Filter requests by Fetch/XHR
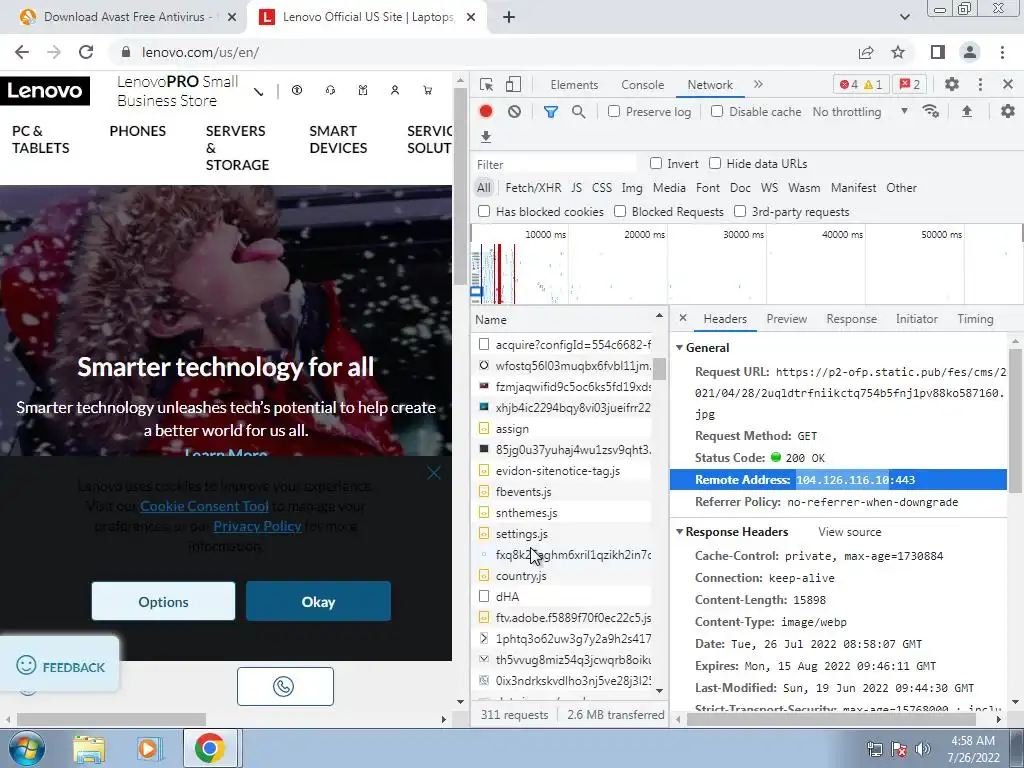Viewport: 1024px width, 768px height. [533, 188]
